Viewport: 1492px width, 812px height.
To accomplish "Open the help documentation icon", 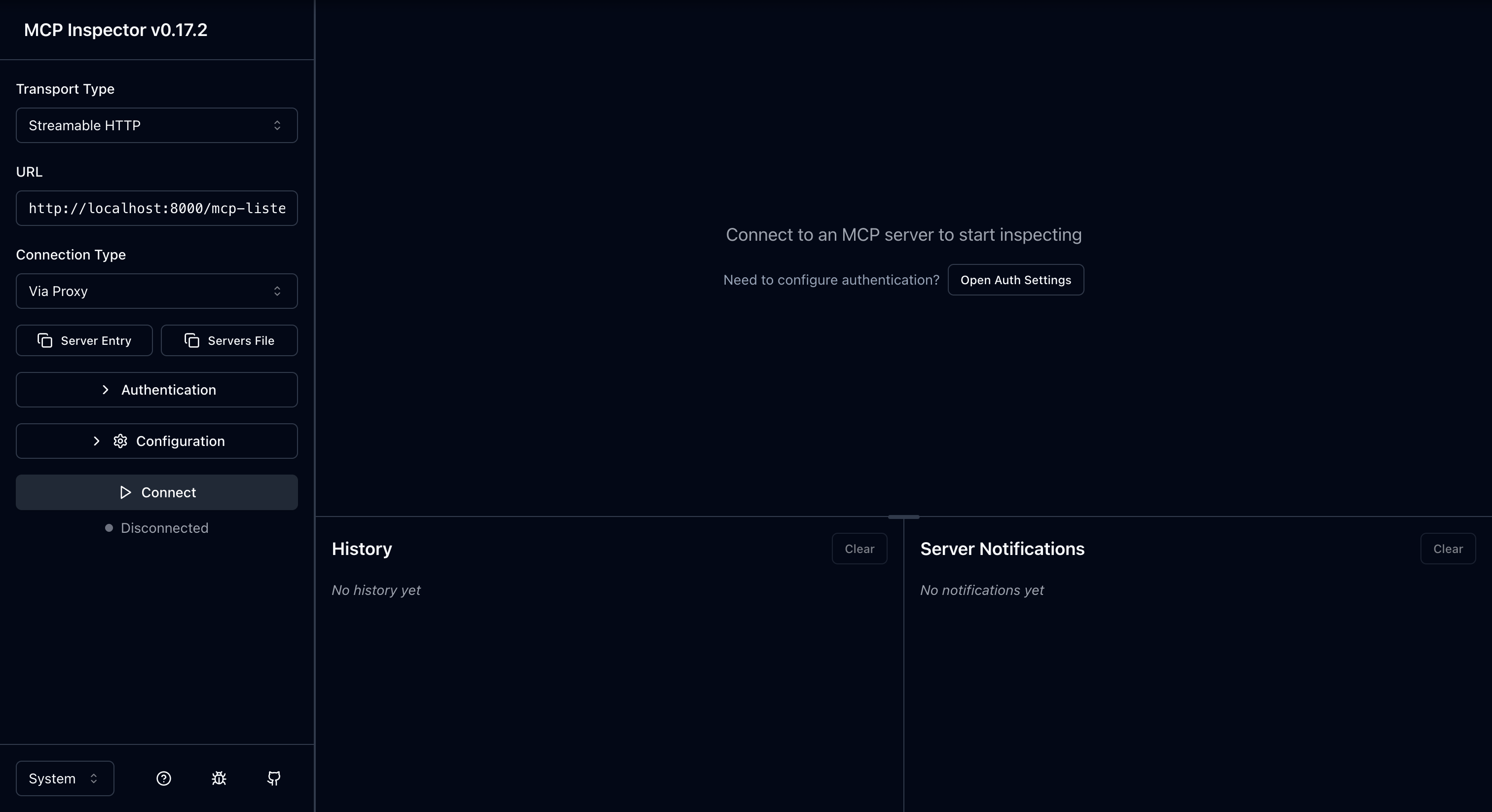I will [x=163, y=778].
